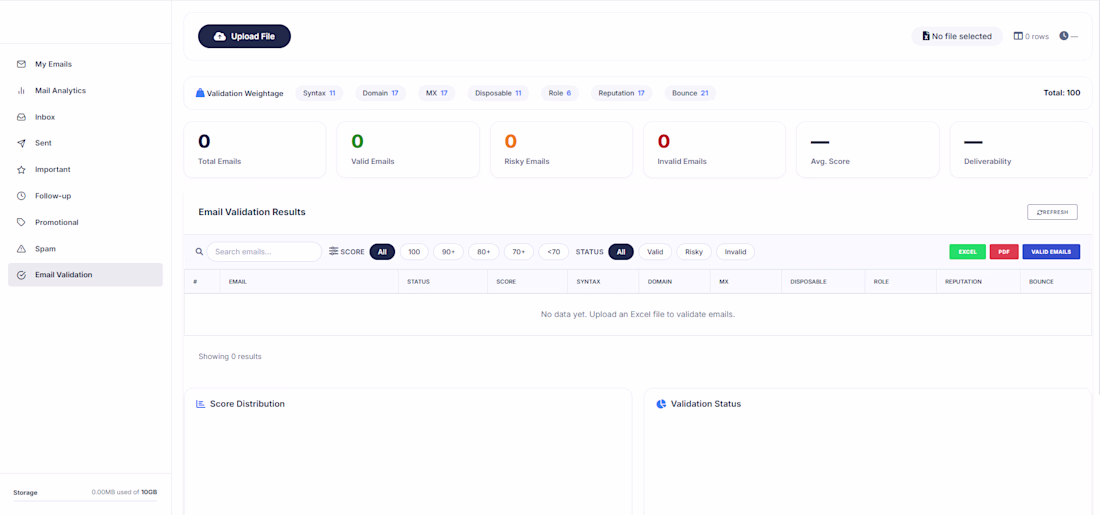1100x515 pixels.
Task: Click the STATUS column header
Action: 443,281
